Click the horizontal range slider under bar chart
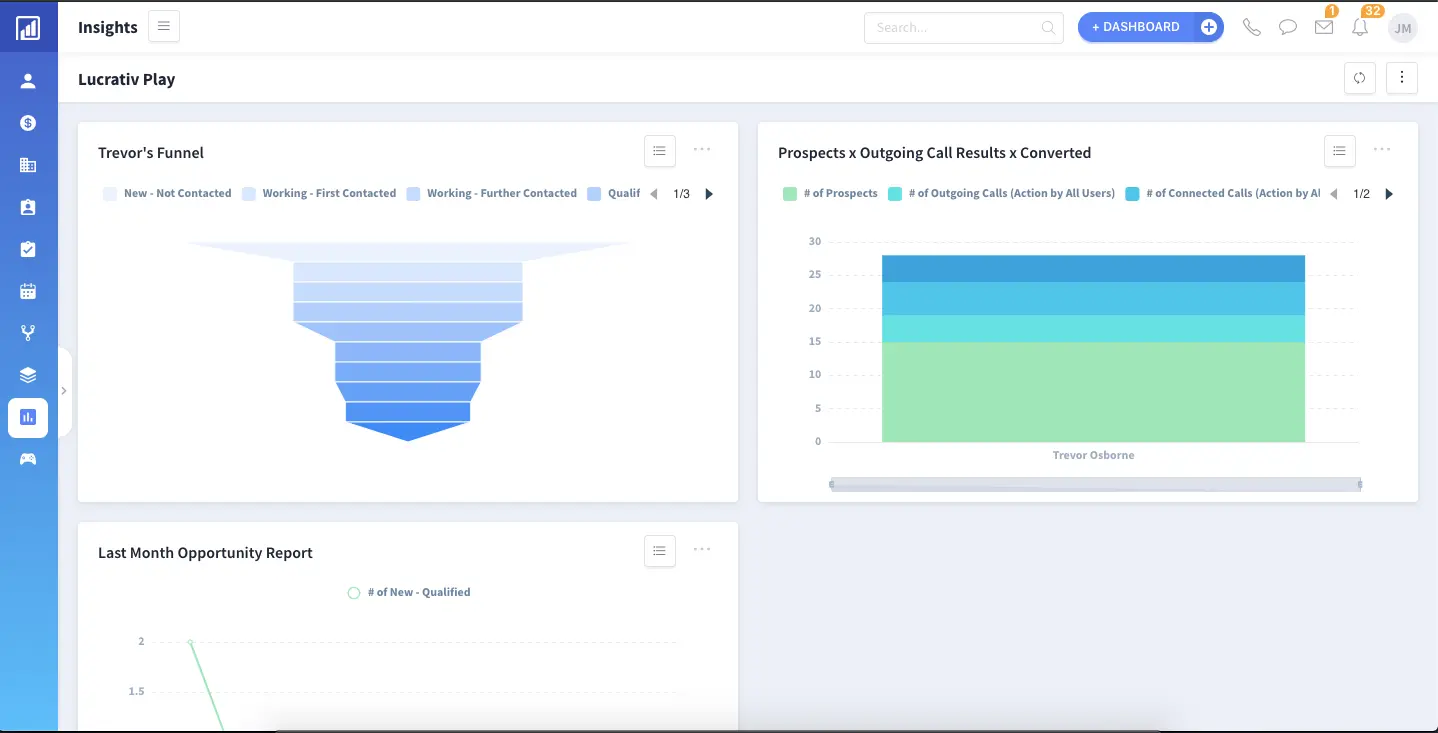The width and height of the screenshot is (1438, 733). click(1095, 485)
